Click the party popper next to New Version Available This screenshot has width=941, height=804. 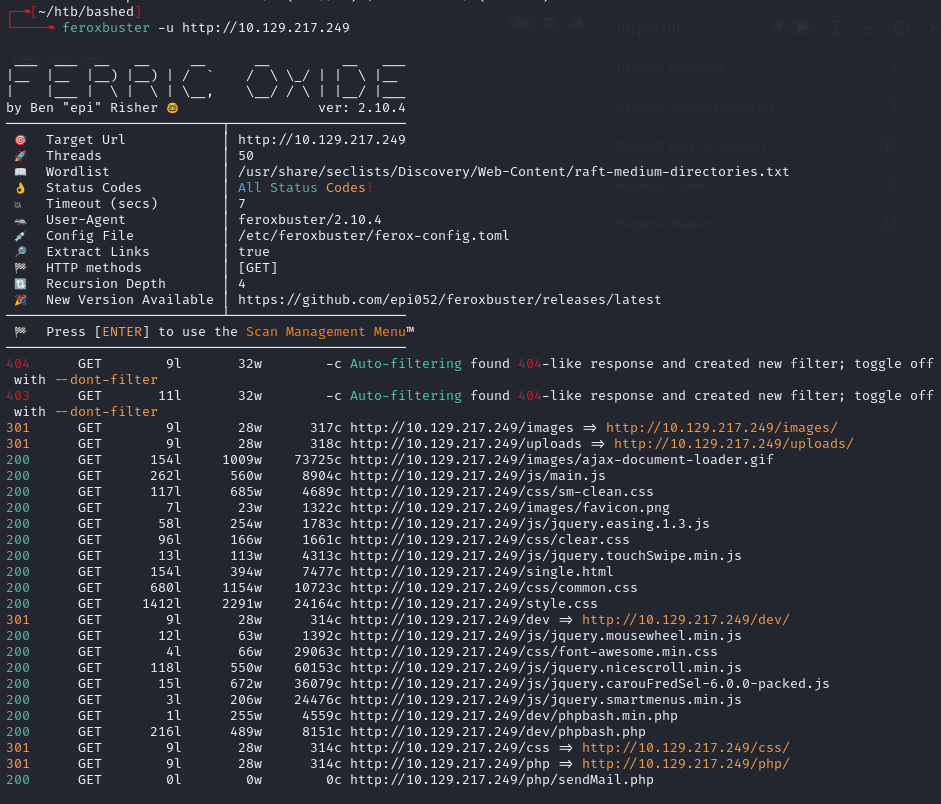click(21, 300)
